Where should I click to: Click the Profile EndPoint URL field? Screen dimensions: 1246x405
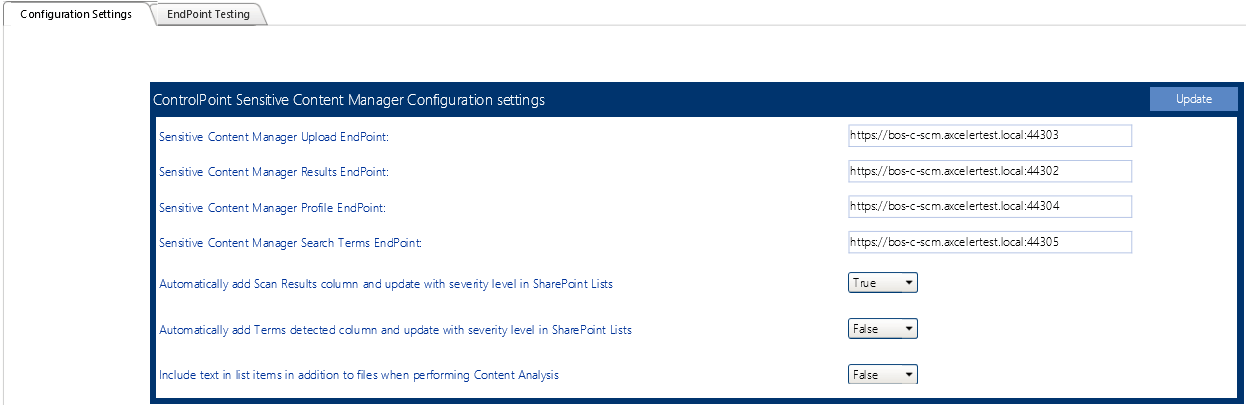pos(989,206)
